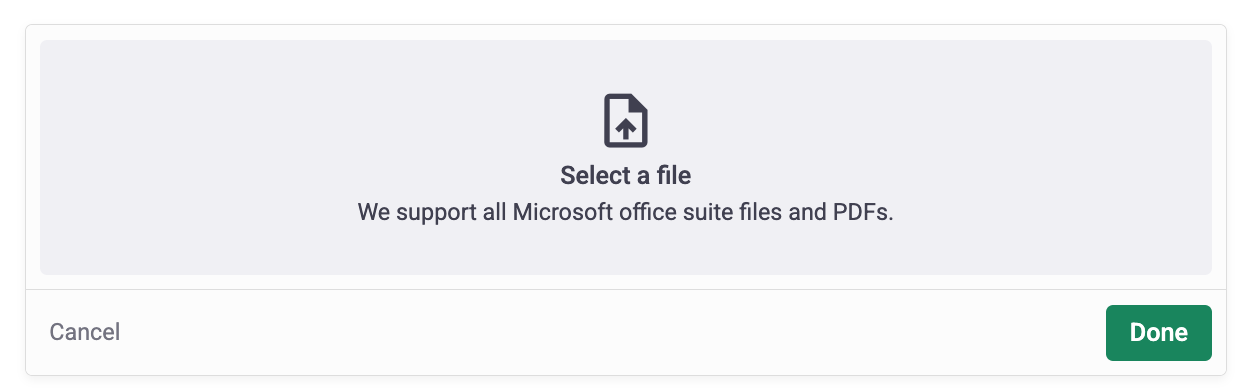Click the dark file icon above 'Select a file'

626,121
